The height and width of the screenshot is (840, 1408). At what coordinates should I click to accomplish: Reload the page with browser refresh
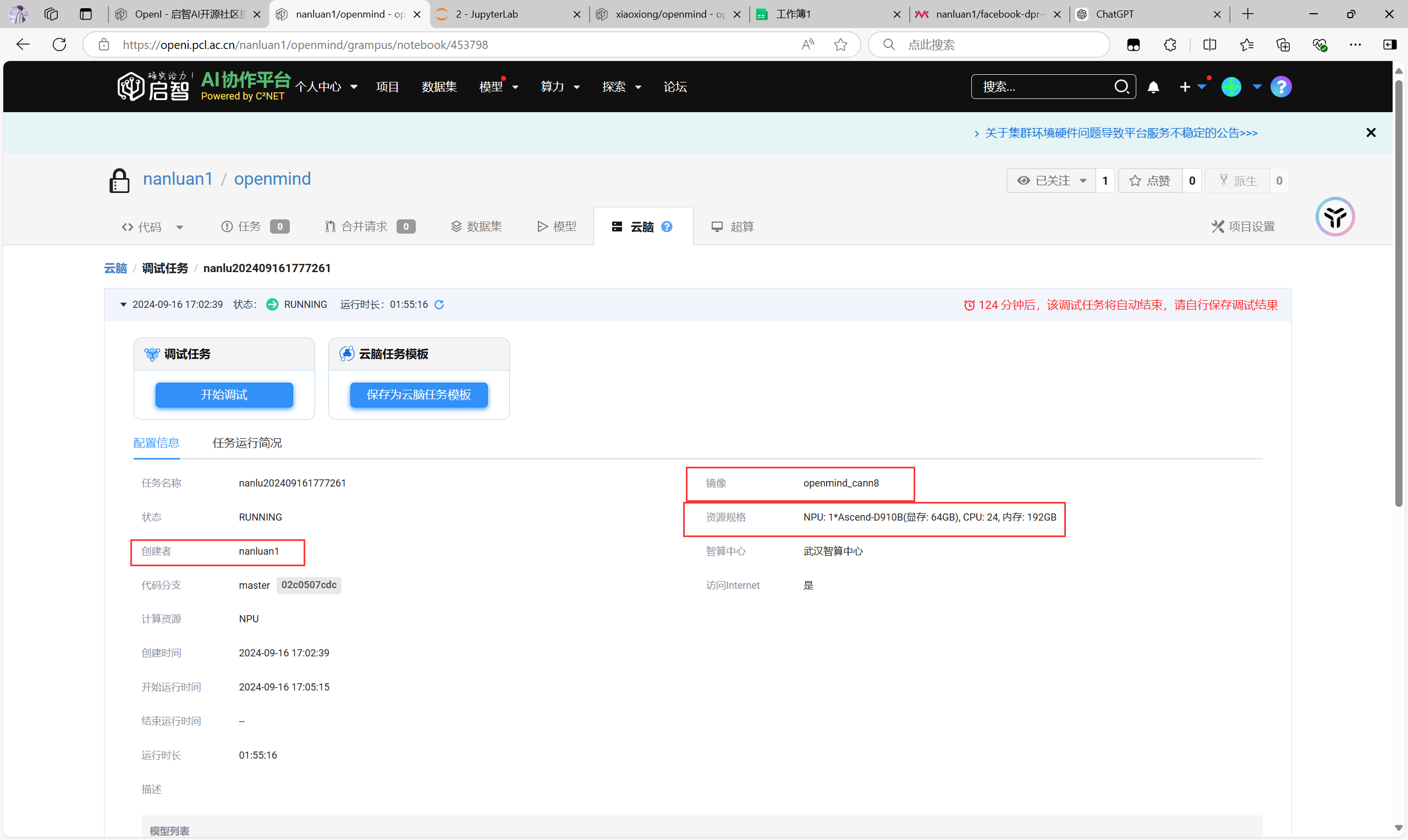point(59,45)
